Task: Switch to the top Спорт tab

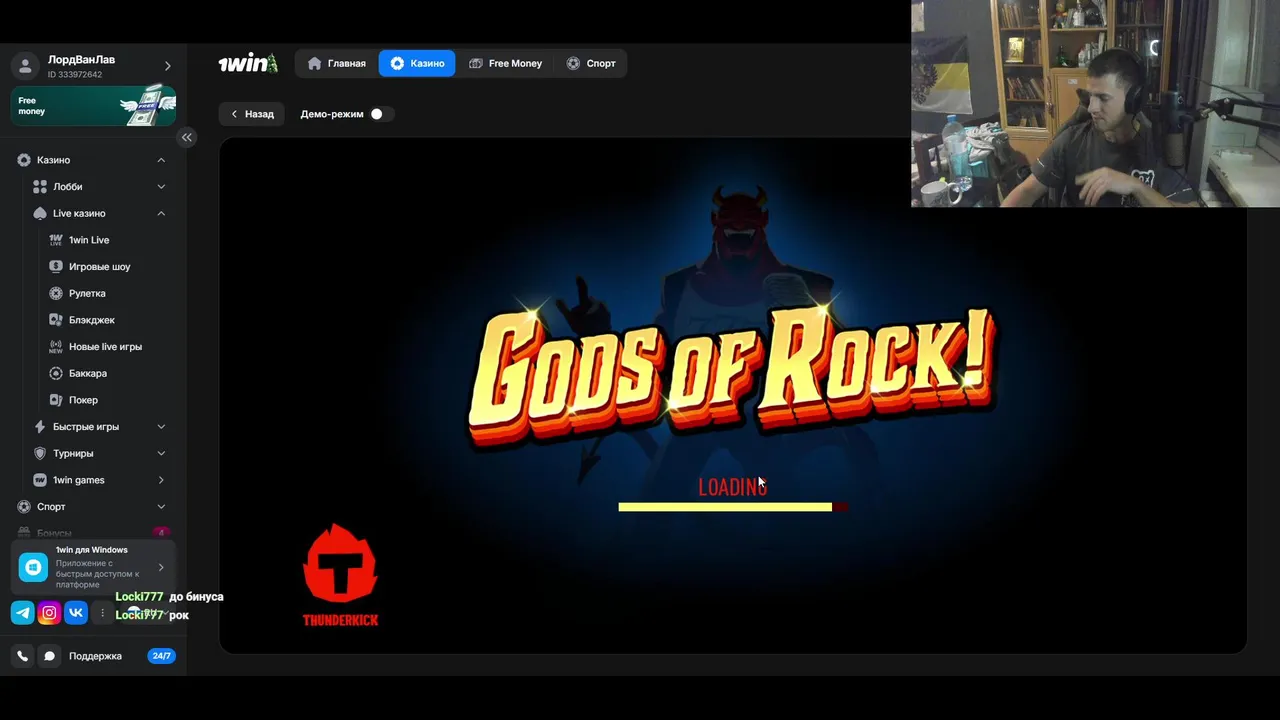Action: pyautogui.click(x=590, y=63)
